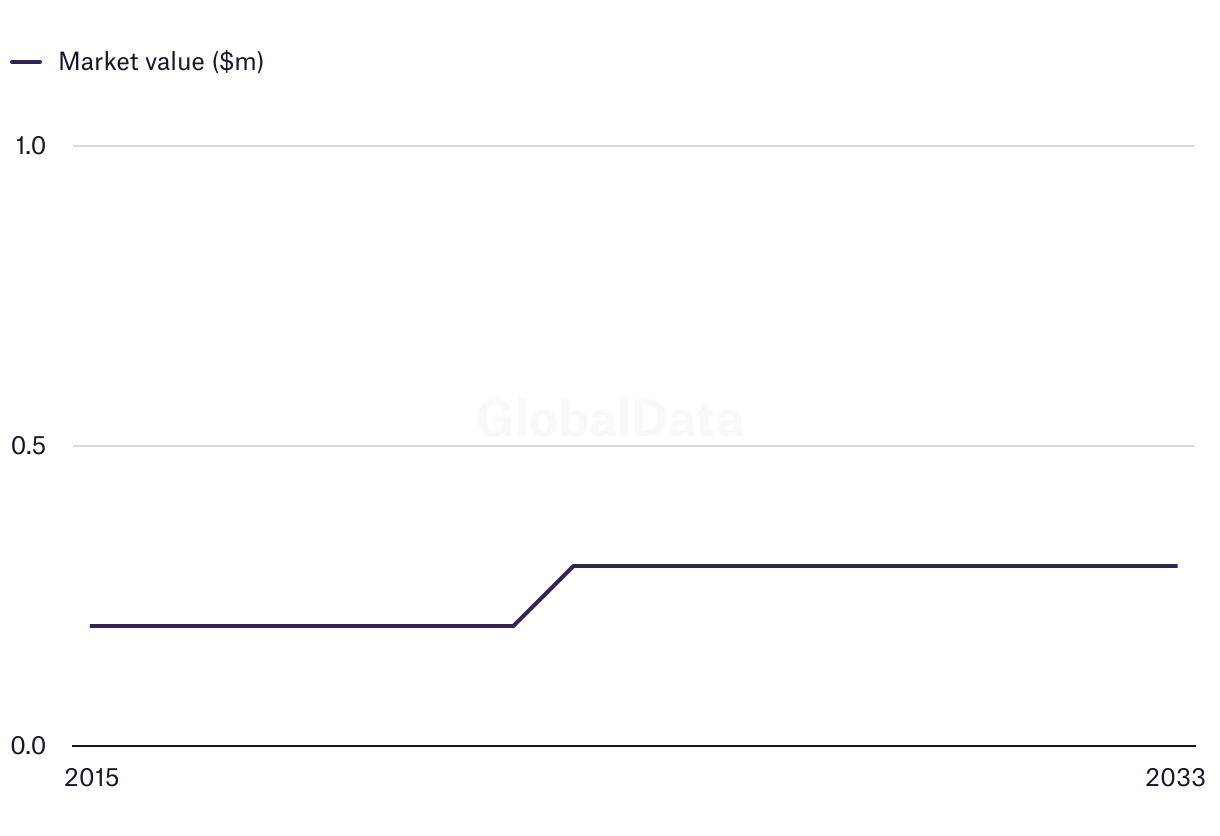Click the rising diagonal segment of the line
The height and width of the screenshot is (836, 1220).
[543, 596]
